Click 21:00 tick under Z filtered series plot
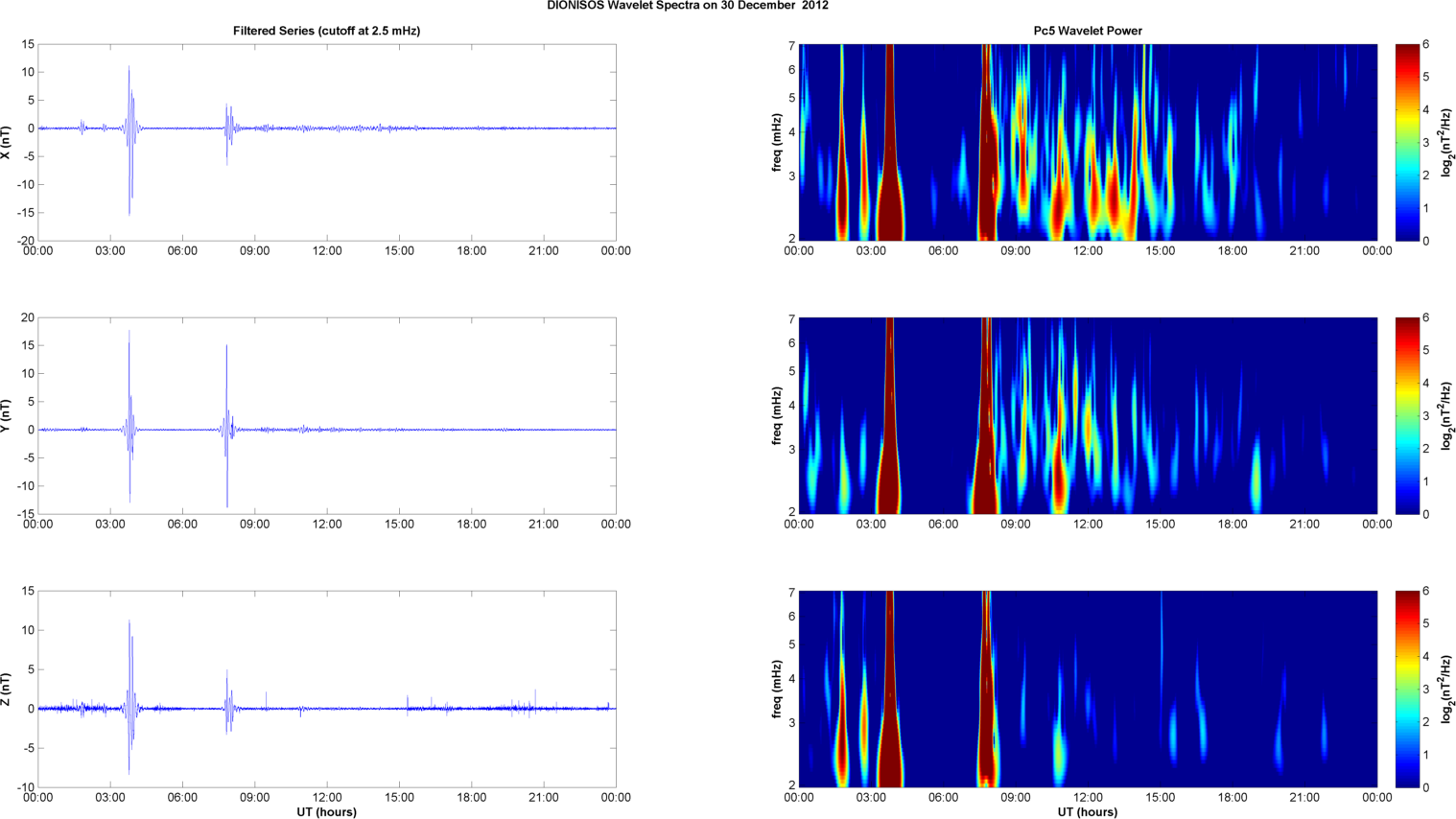1456x819 pixels. click(x=544, y=798)
